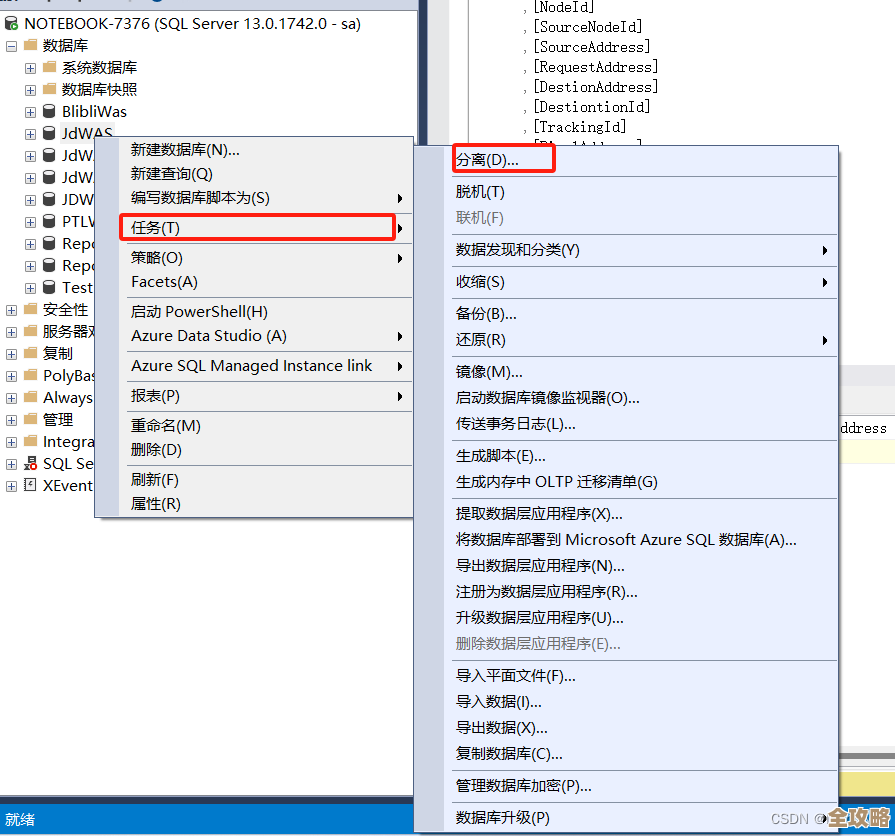
Task: Click the JdWAS database icon
Action: pyautogui.click(x=48, y=133)
